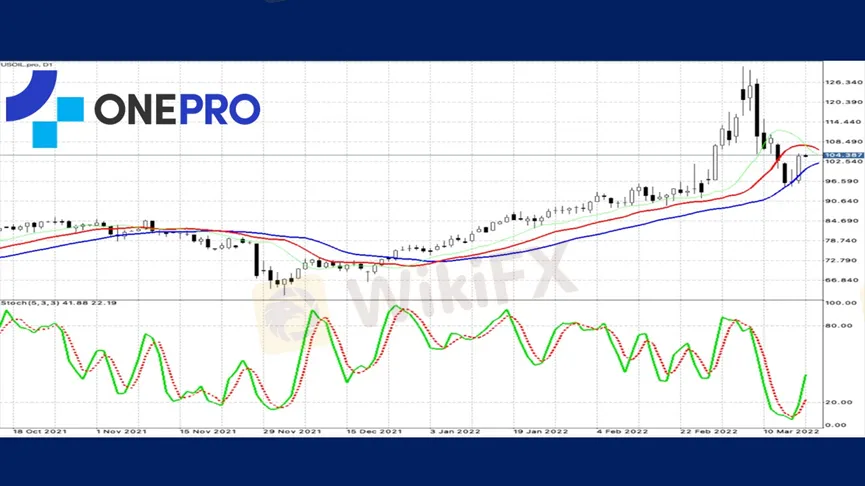Click the 80.00 stochastic level label
Image resolution: width=865 pixels, height=486 pixels.
(x=838, y=325)
